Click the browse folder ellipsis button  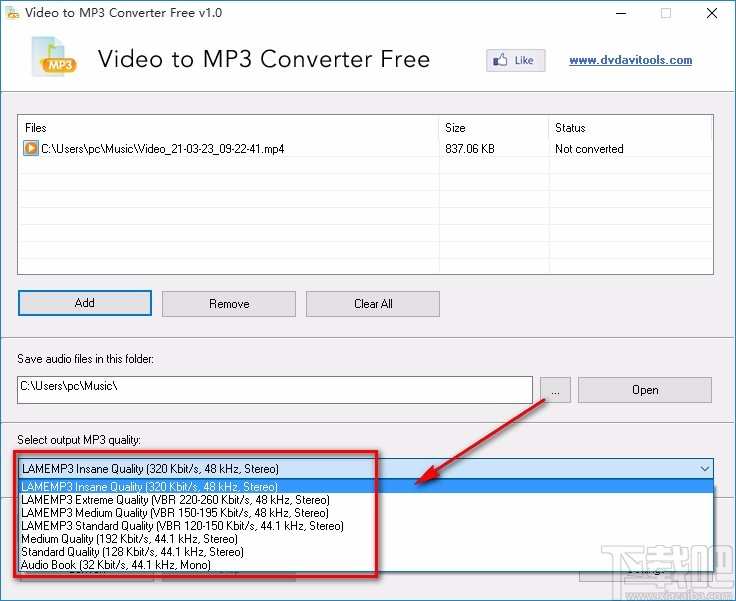point(555,390)
